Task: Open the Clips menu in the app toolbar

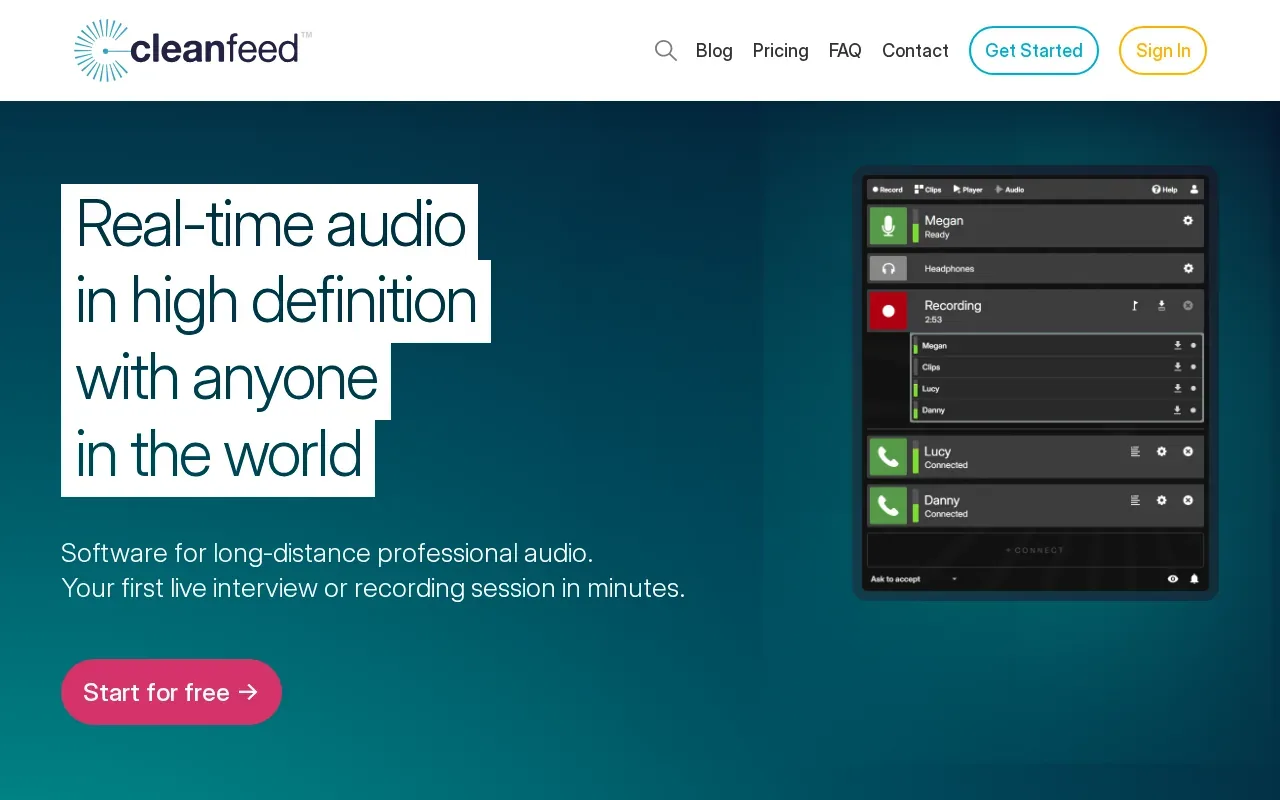Action: [928, 189]
